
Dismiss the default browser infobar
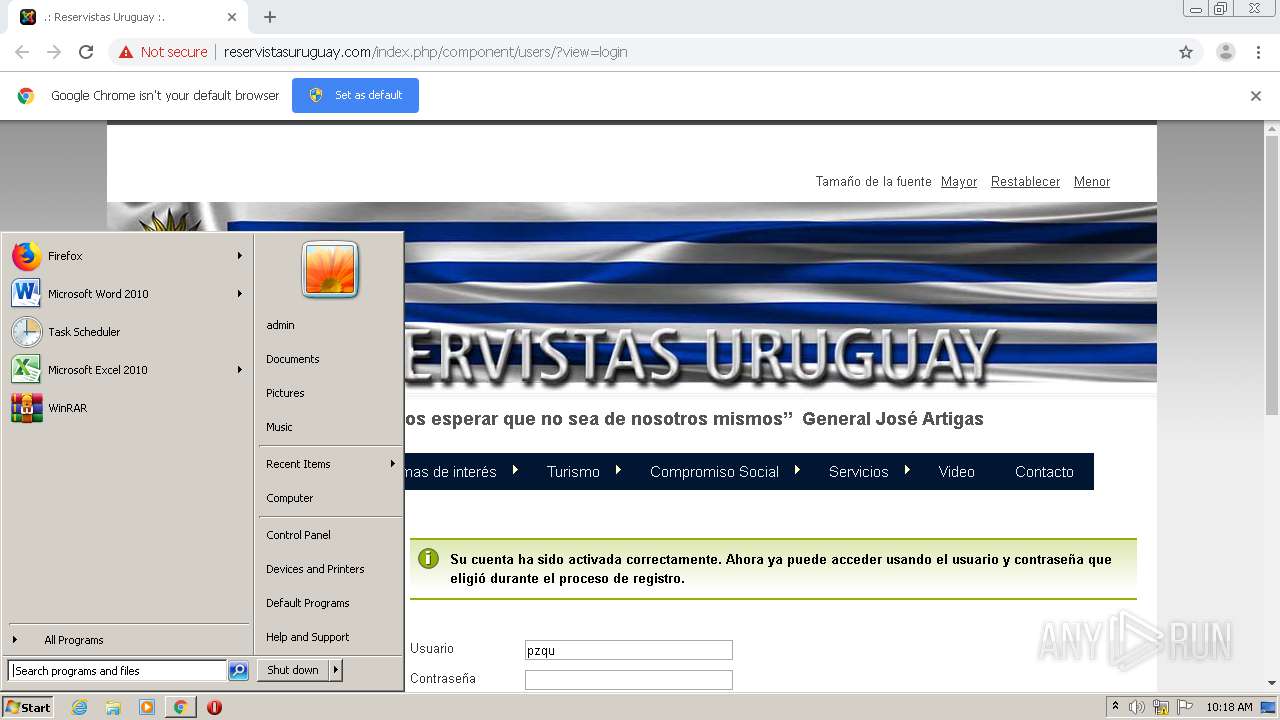coord(1256,96)
